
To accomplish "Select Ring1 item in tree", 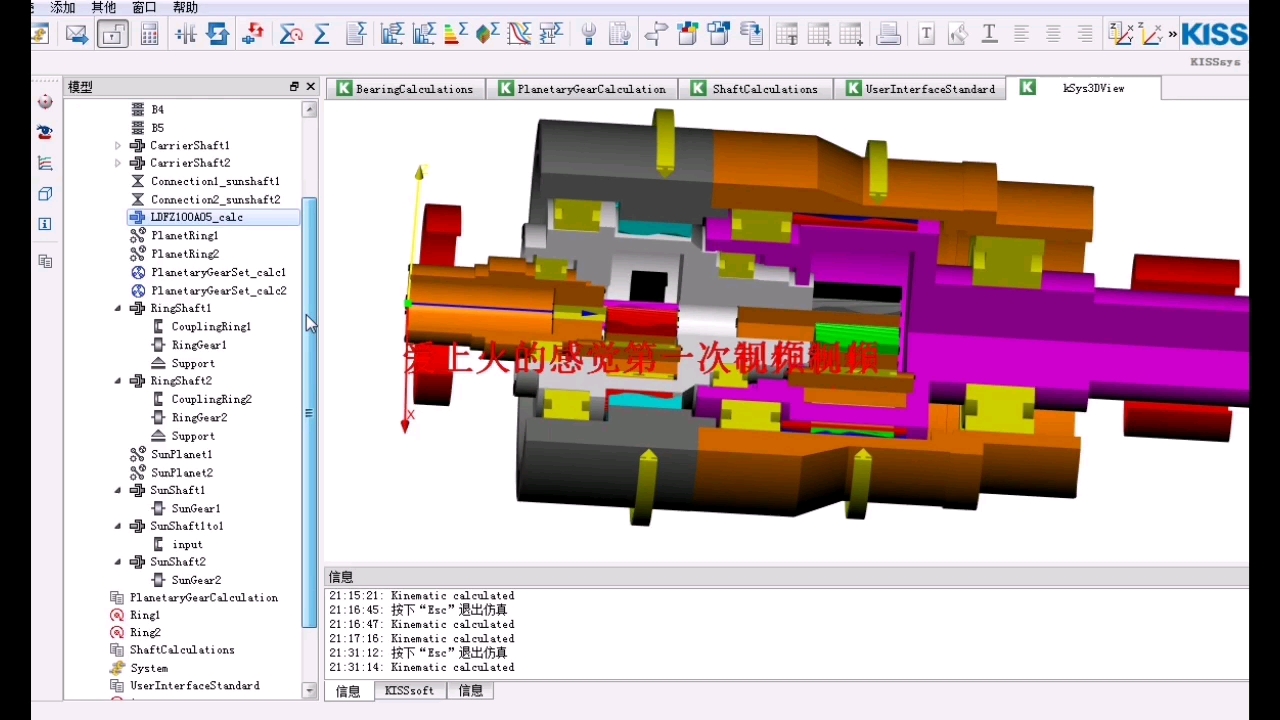I will coord(145,615).
